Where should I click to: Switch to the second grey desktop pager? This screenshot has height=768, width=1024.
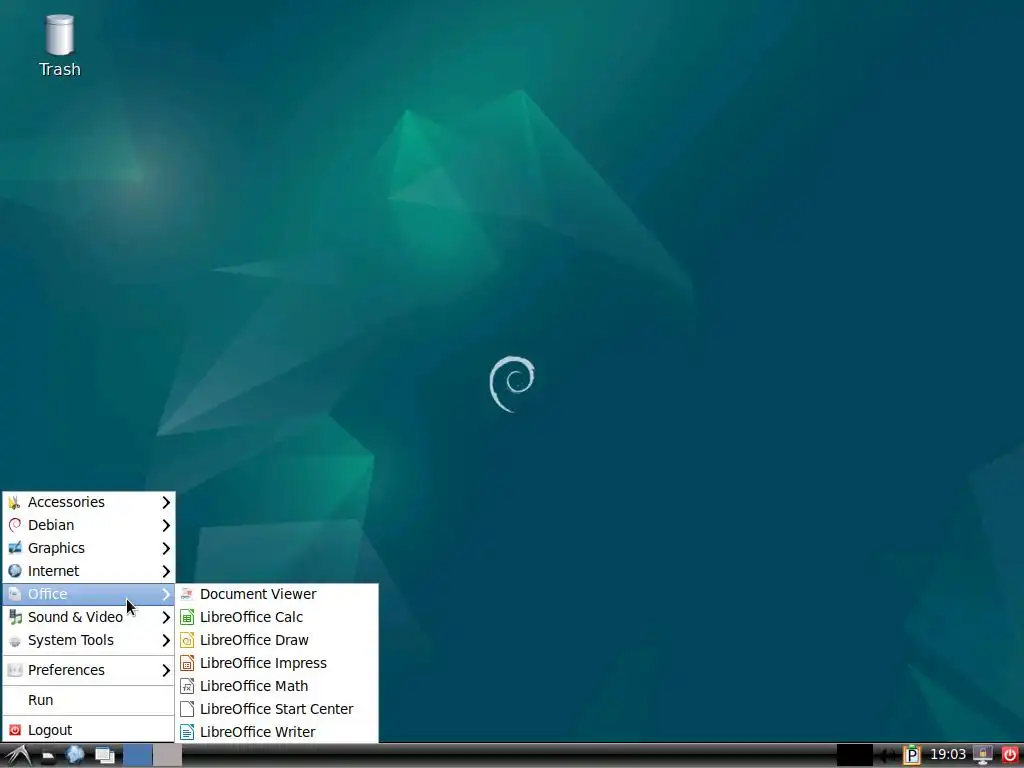[167, 756]
